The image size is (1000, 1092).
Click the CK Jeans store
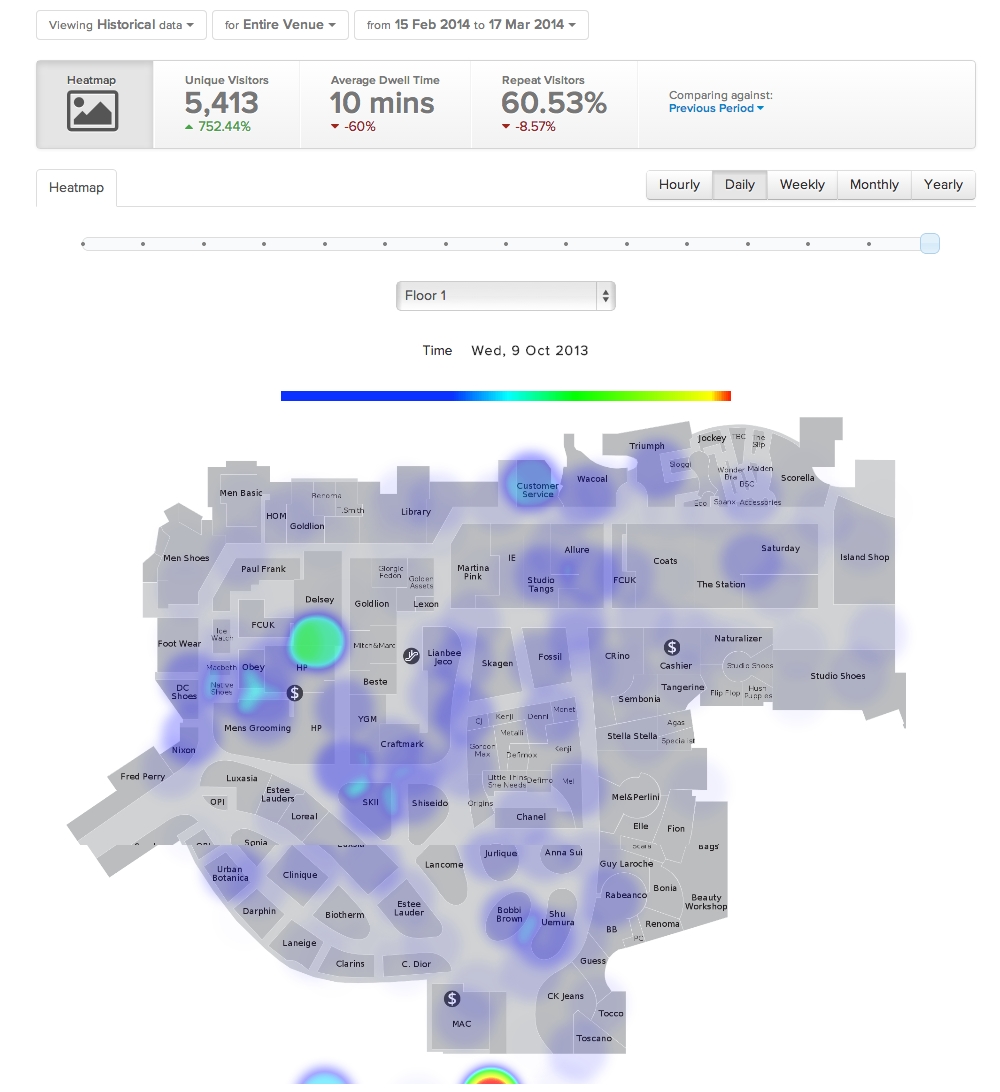565,997
